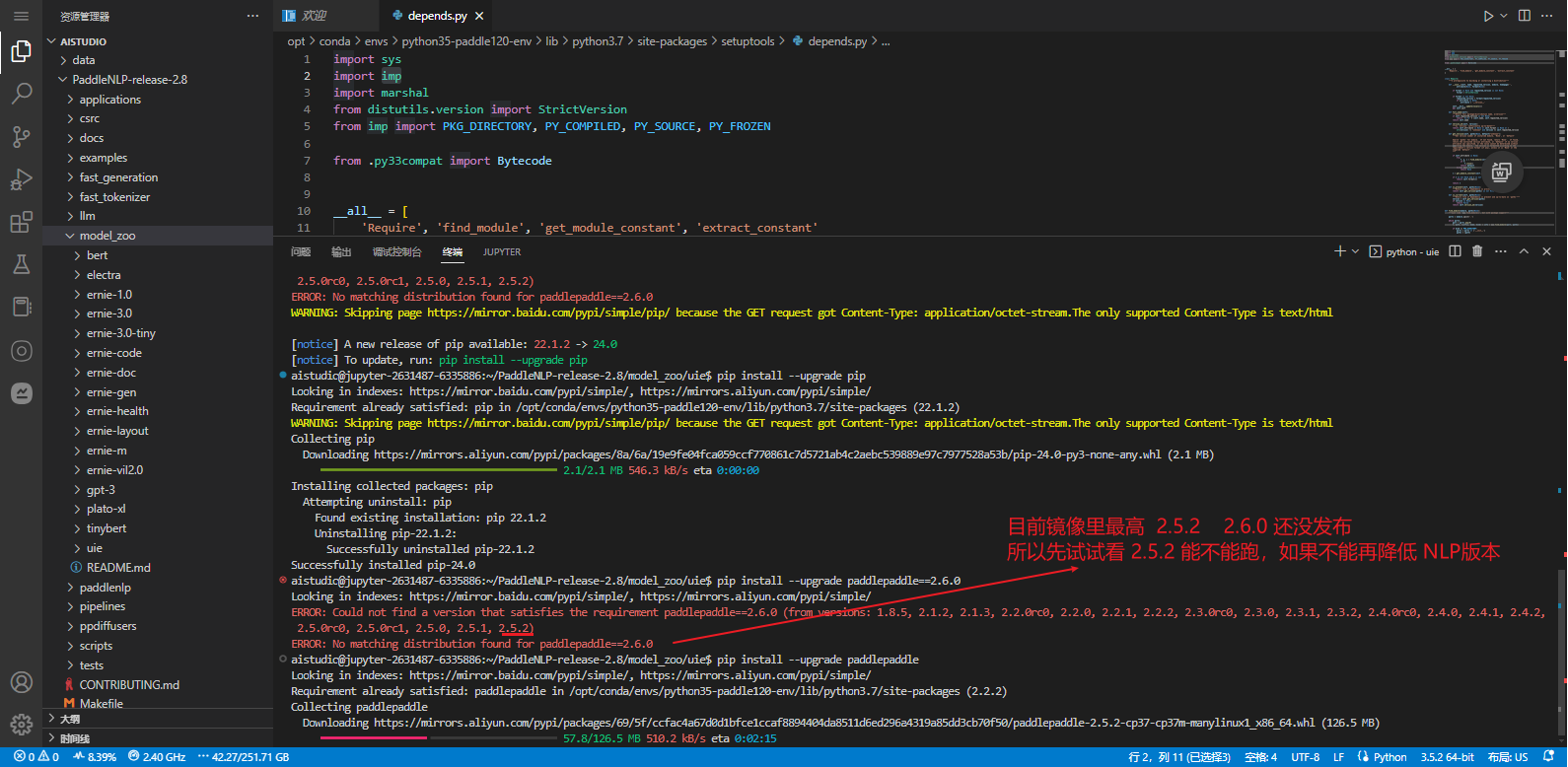Image resolution: width=1568 pixels, height=767 pixels.
Task: Select the depends.py editor tab
Action: point(436,16)
